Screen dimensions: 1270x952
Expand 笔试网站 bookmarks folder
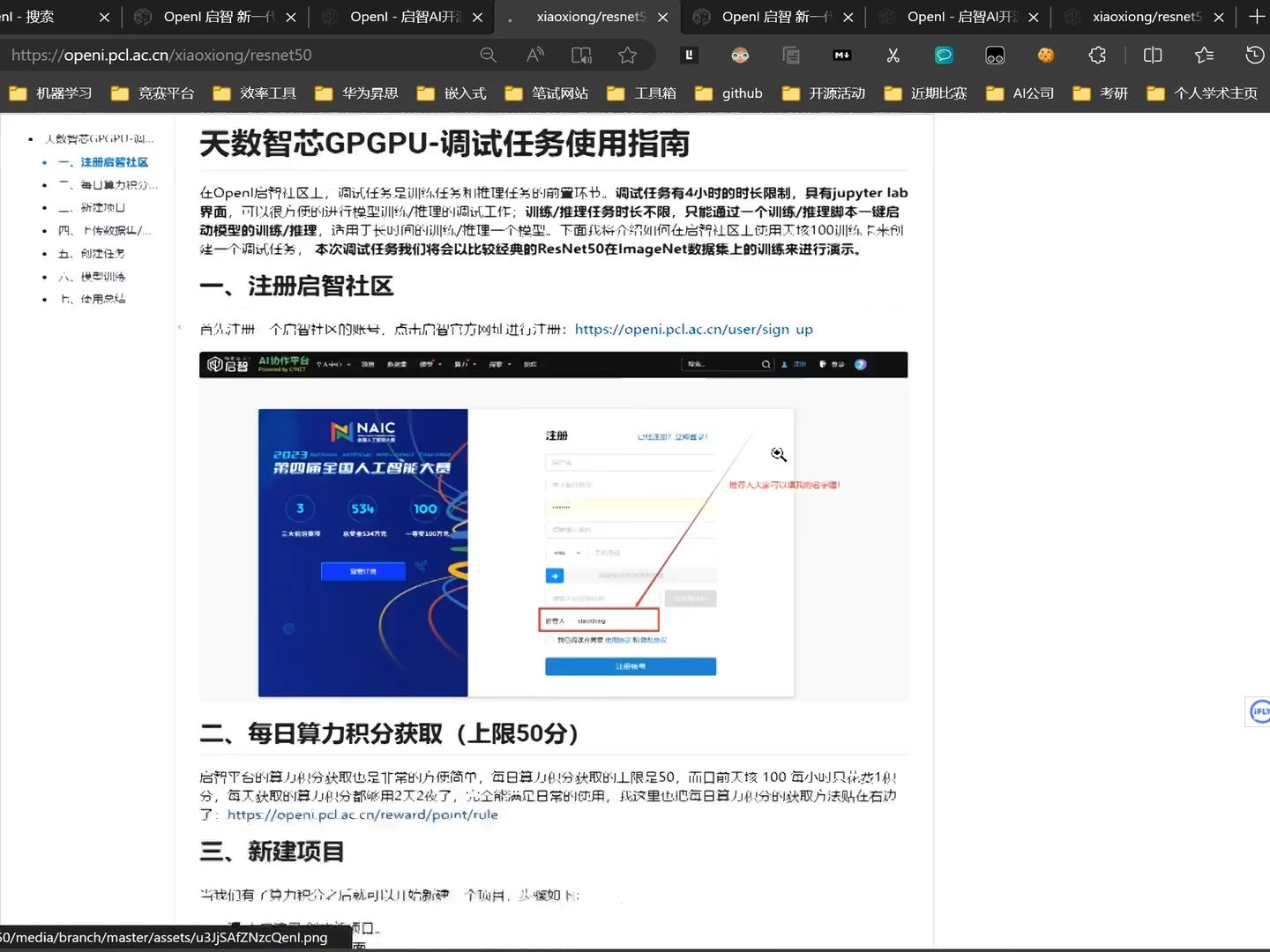point(547,93)
